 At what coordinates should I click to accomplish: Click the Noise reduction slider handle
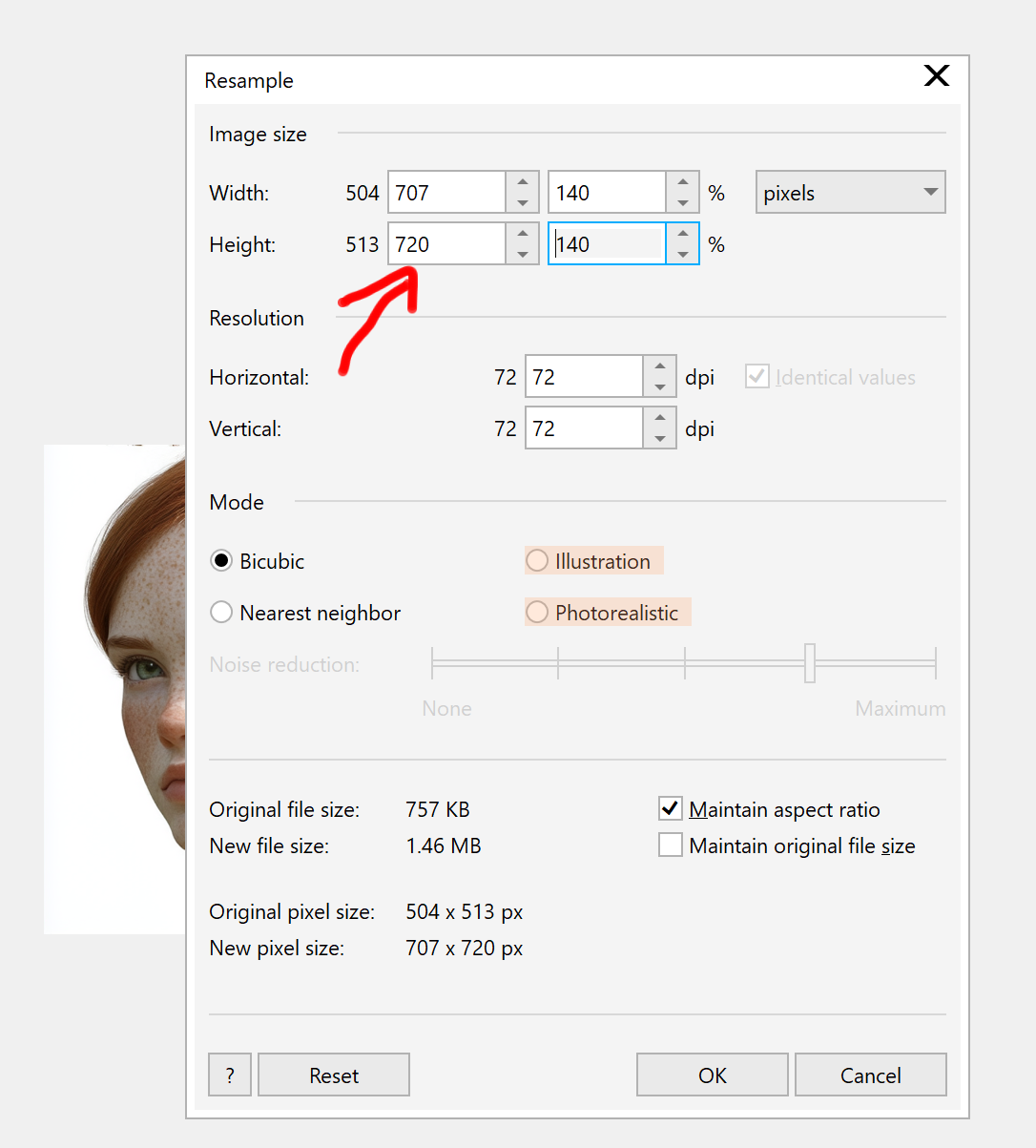tap(810, 663)
